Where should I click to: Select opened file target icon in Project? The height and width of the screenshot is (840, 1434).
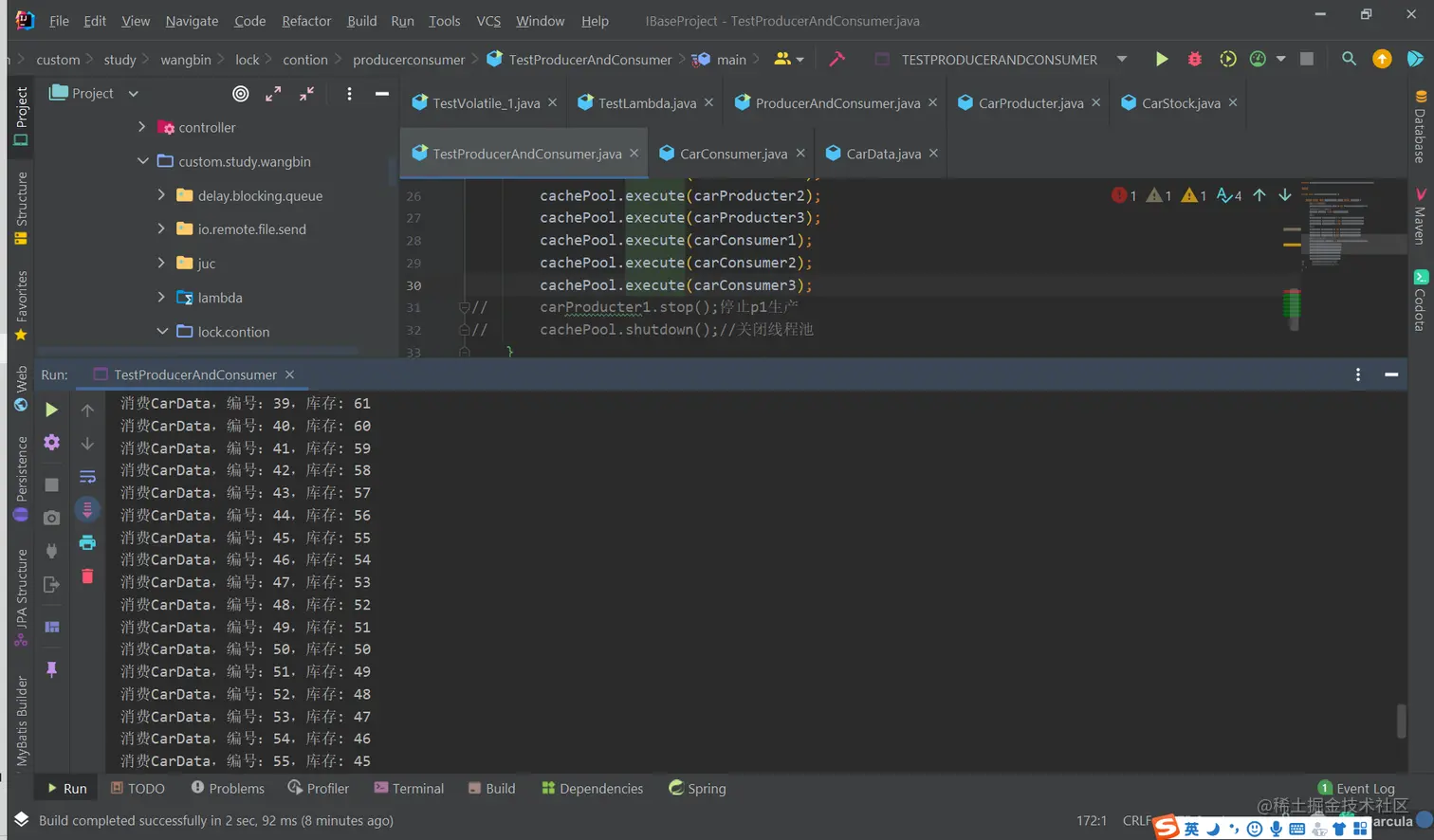point(241,93)
